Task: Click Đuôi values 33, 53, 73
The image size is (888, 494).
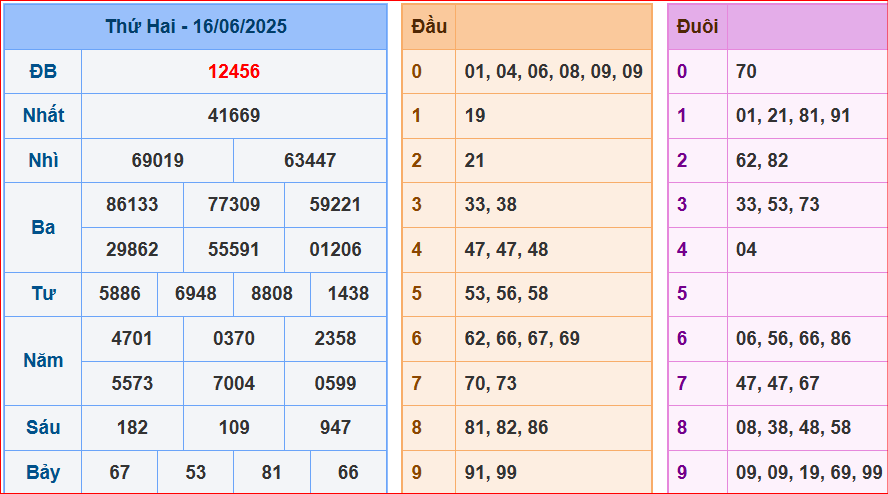Action: pyautogui.click(x=778, y=205)
